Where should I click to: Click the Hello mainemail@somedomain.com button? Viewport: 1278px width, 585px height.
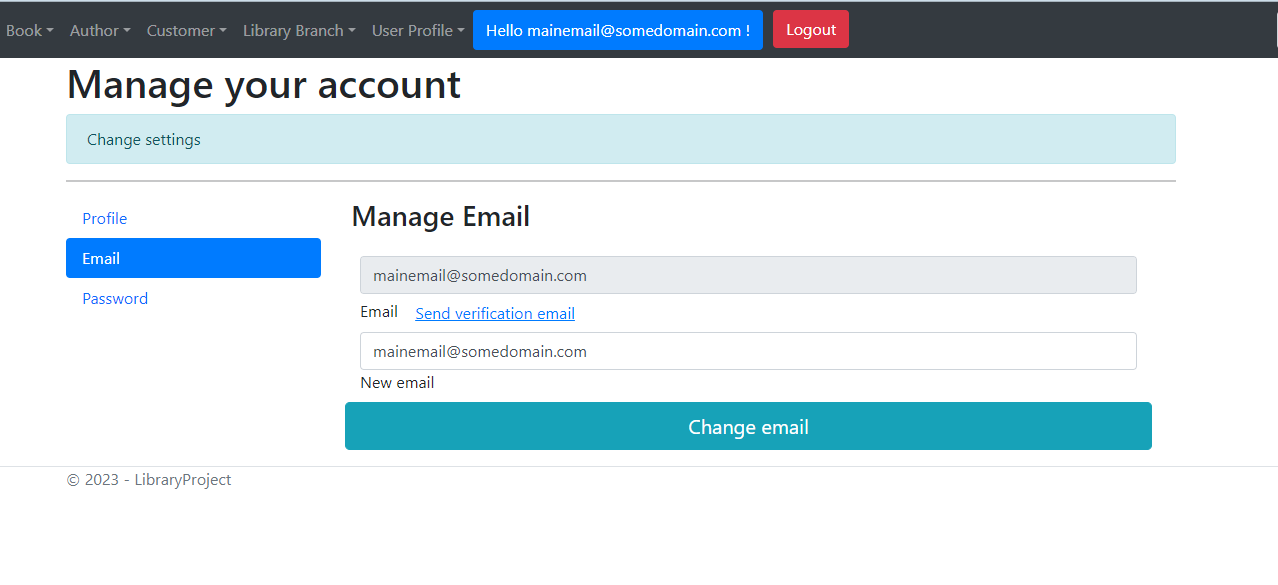pos(617,30)
